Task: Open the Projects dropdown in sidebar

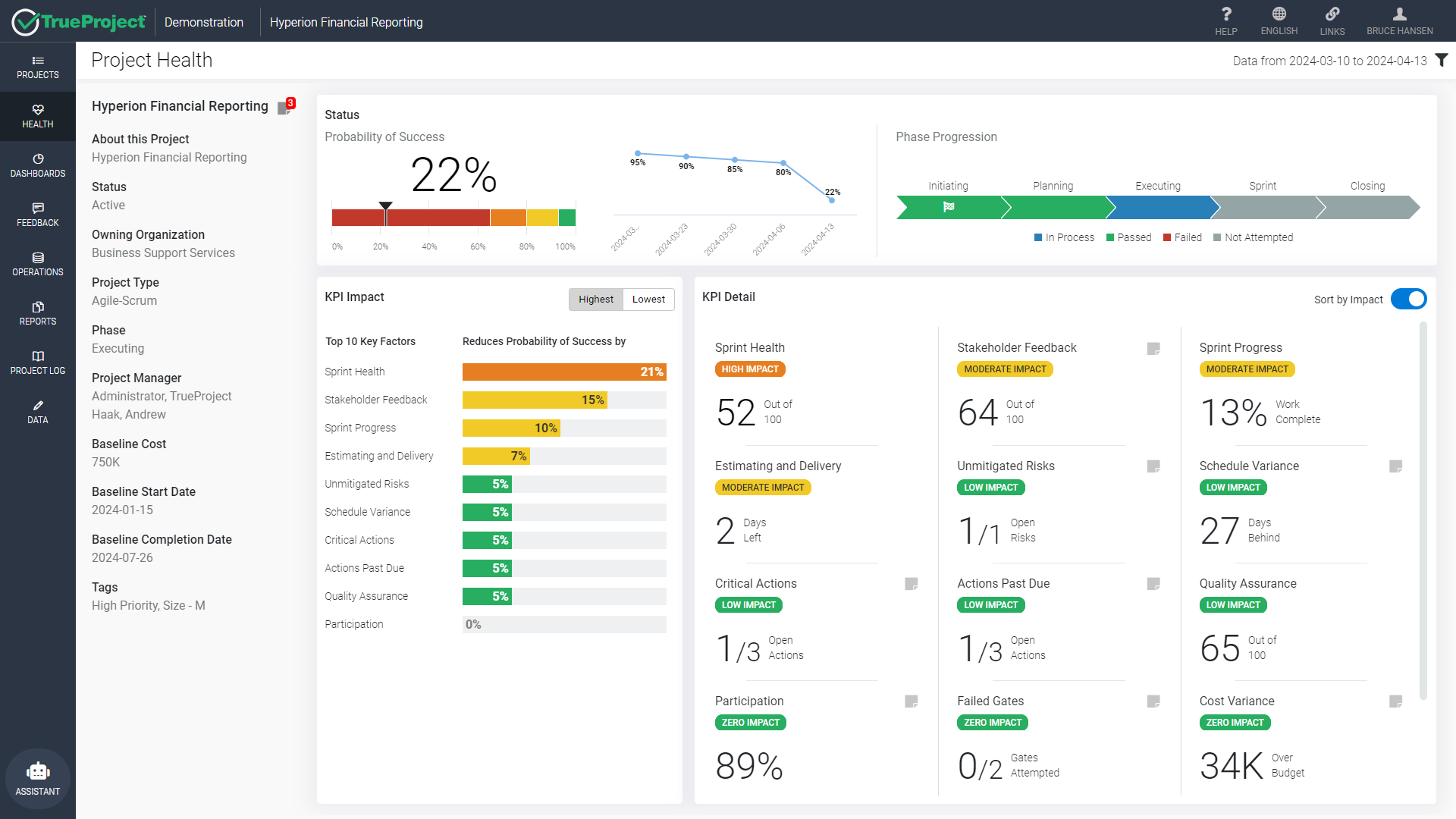Action: (37, 66)
